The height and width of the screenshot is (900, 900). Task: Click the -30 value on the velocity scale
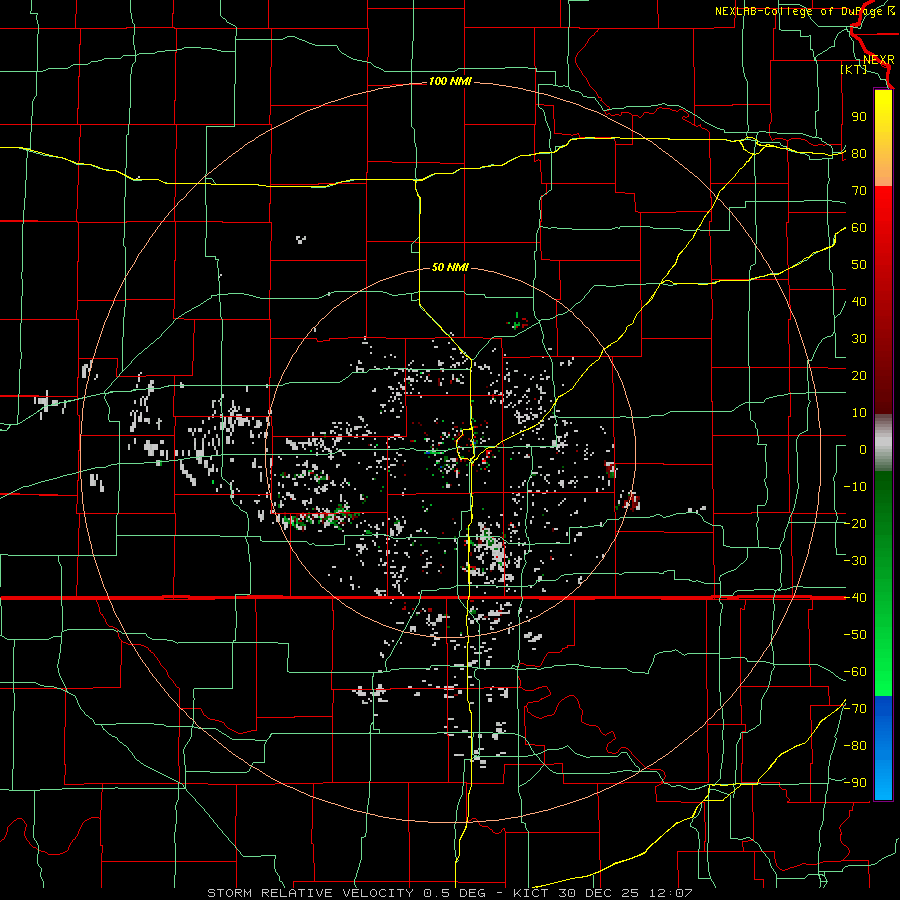tap(855, 561)
